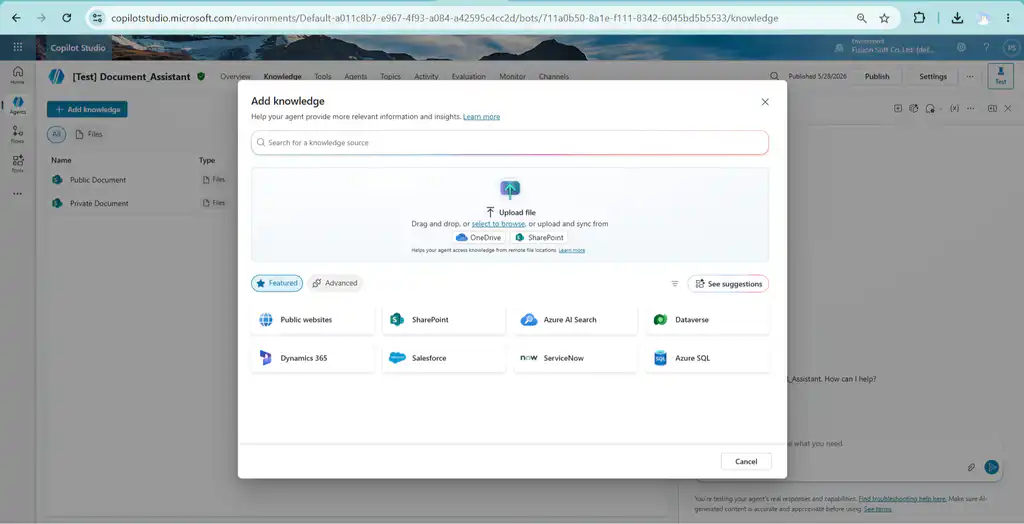Click the Add knowledge button
Screen dimensions: 1024x524
87,109
